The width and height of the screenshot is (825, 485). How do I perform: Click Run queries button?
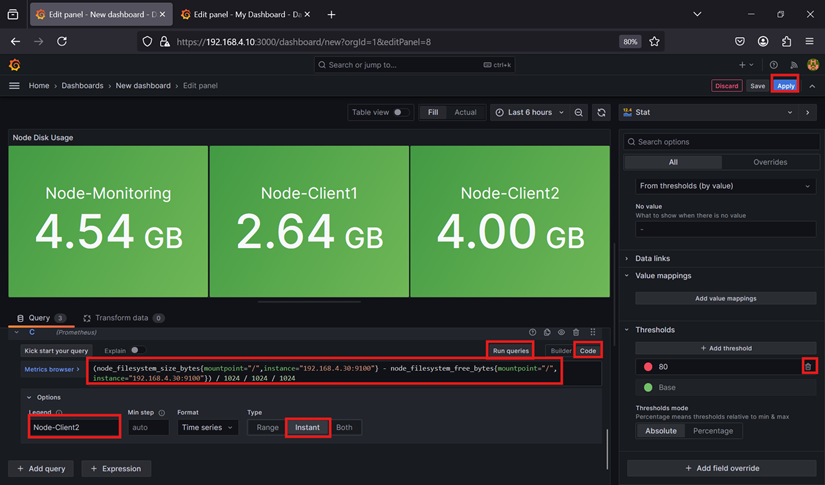click(x=510, y=351)
